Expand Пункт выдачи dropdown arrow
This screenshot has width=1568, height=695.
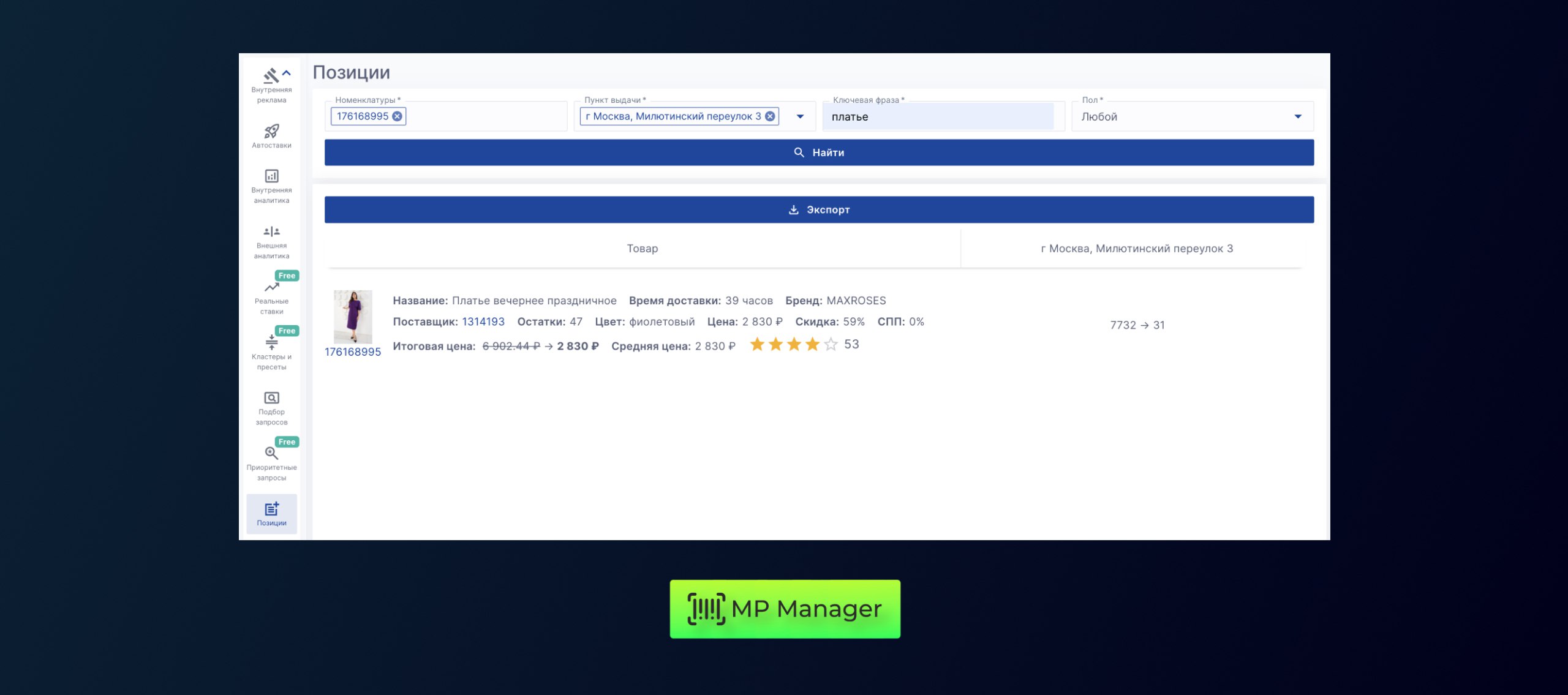point(800,116)
